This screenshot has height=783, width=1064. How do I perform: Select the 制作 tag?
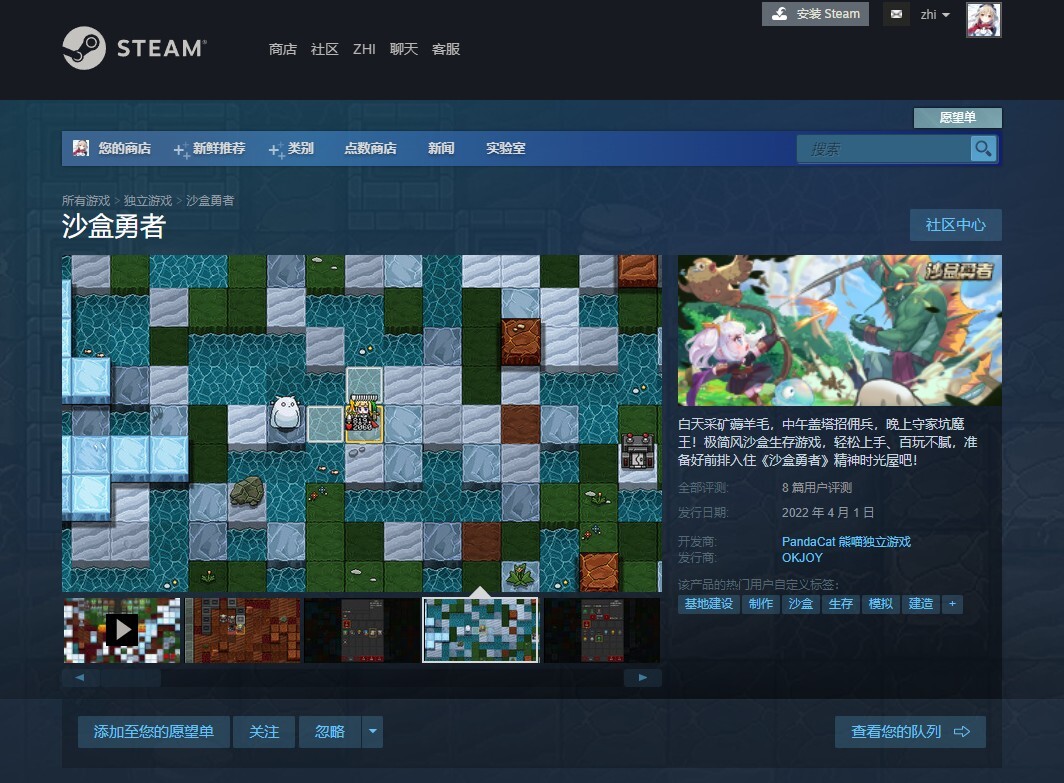pyautogui.click(x=761, y=604)
